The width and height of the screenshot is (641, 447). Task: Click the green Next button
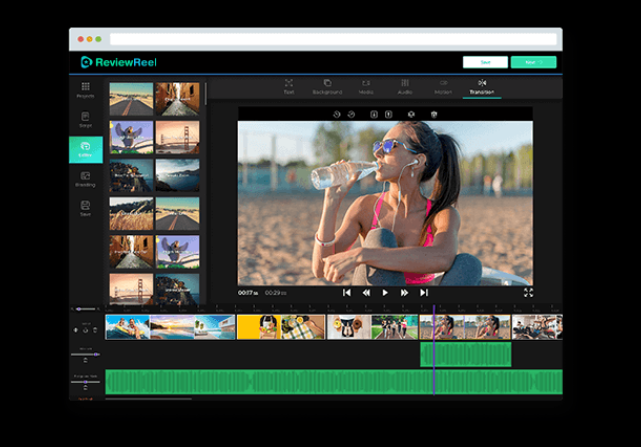[x=533, y=62]
